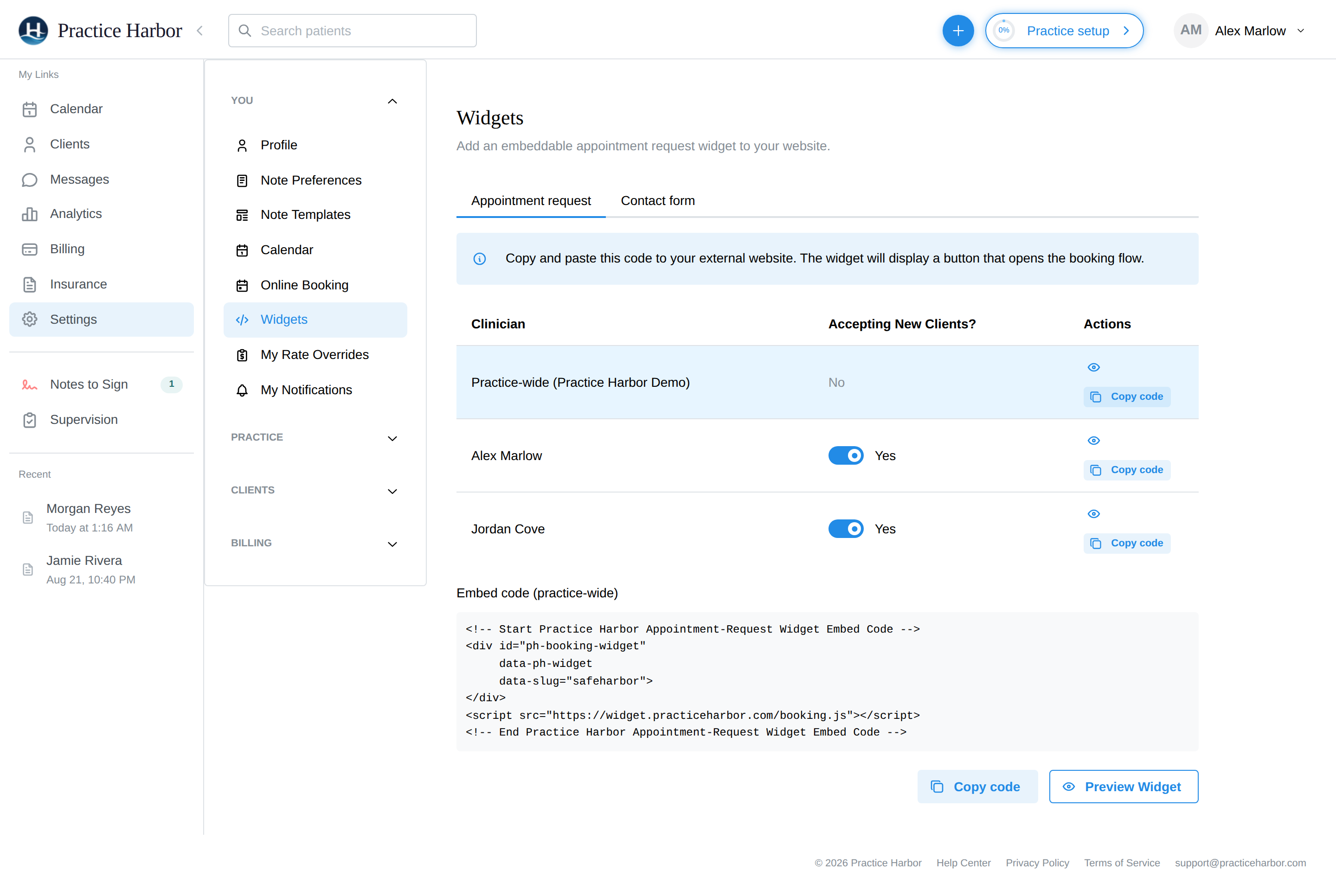
Task: Click the Clinician column header
Action: (498, 324)
